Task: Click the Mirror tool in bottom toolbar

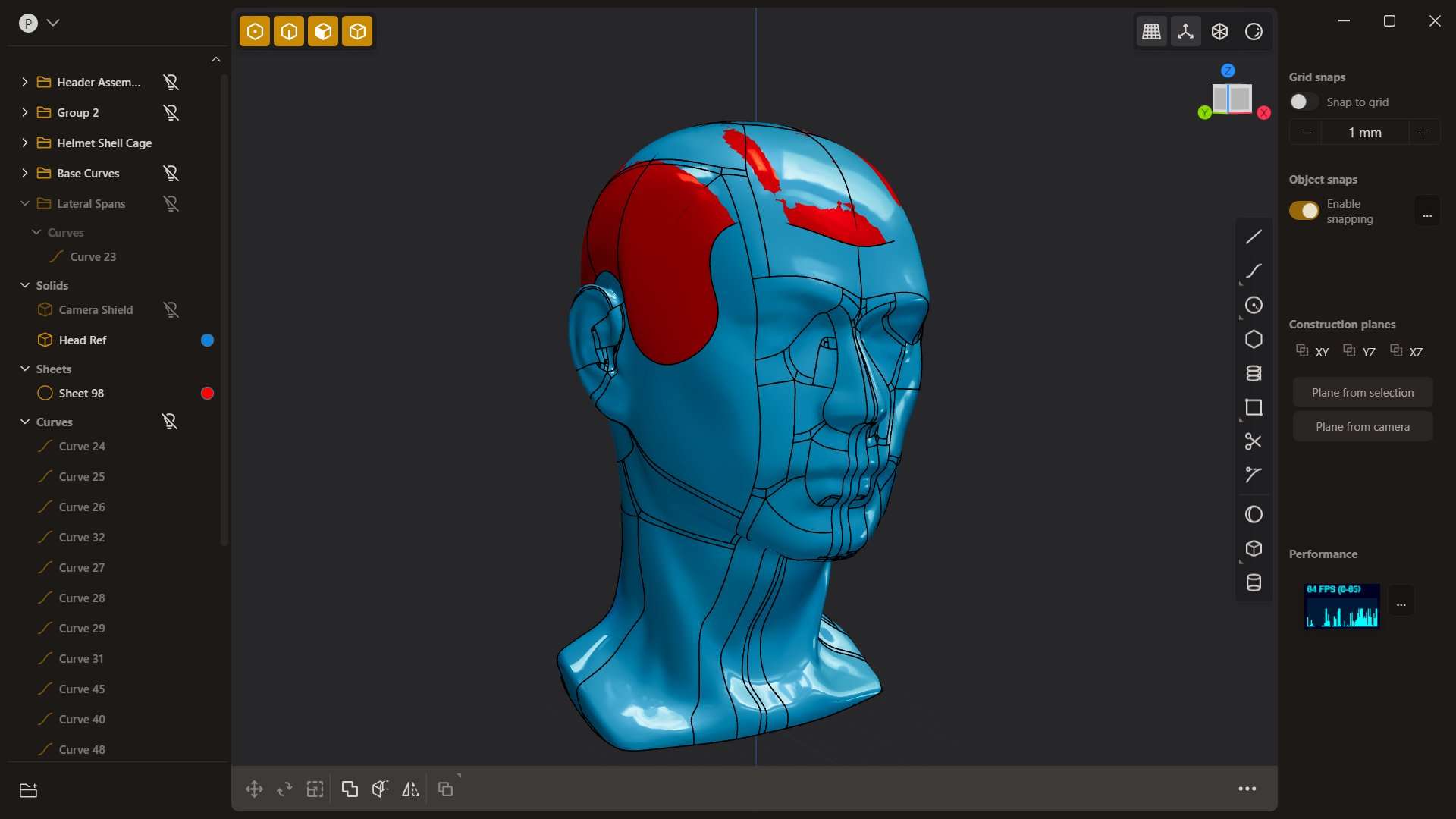Action: tap(410, 789)
